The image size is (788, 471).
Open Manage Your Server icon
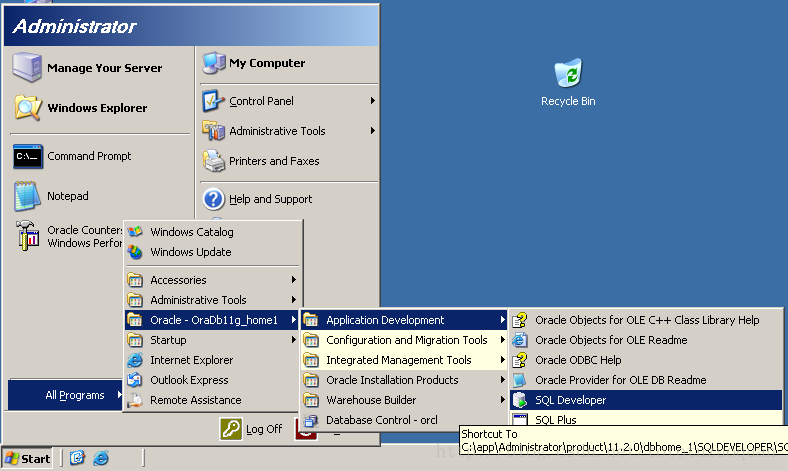pyautogui.click(x=27, y=67)
